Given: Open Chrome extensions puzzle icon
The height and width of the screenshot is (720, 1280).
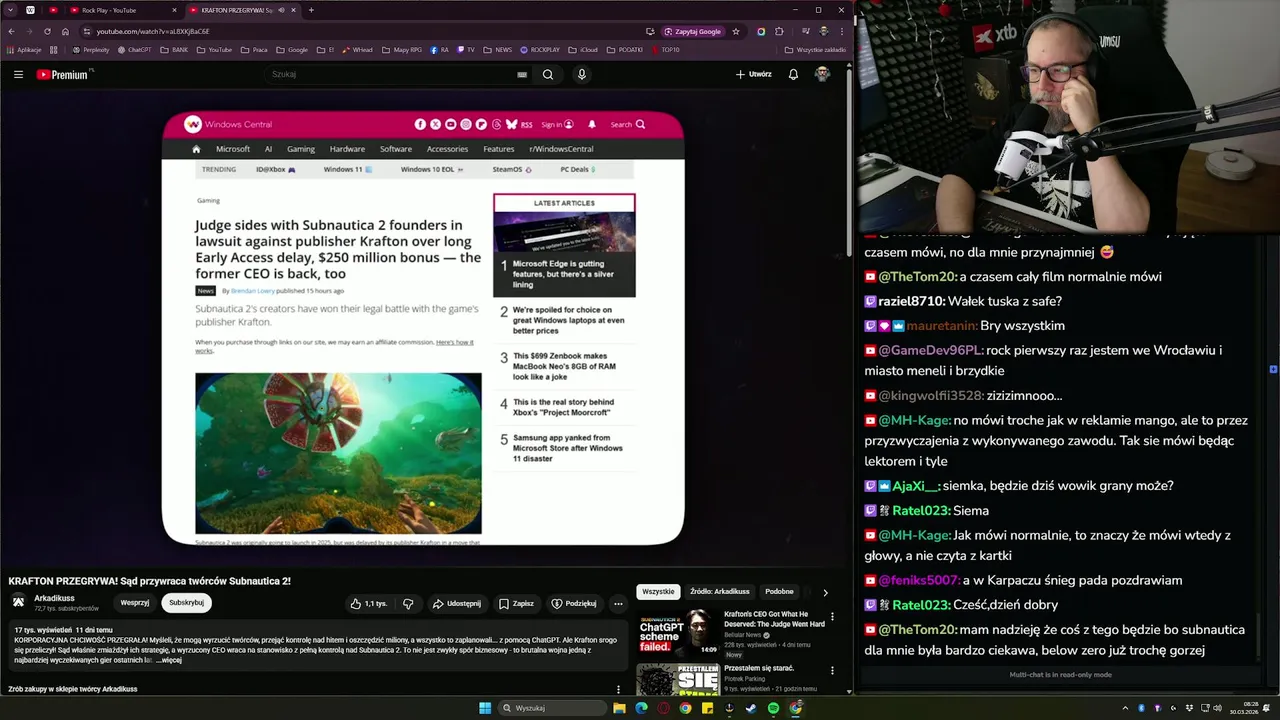Looking at the screenshot, I should pyautogui.click(x=779, y=31).
